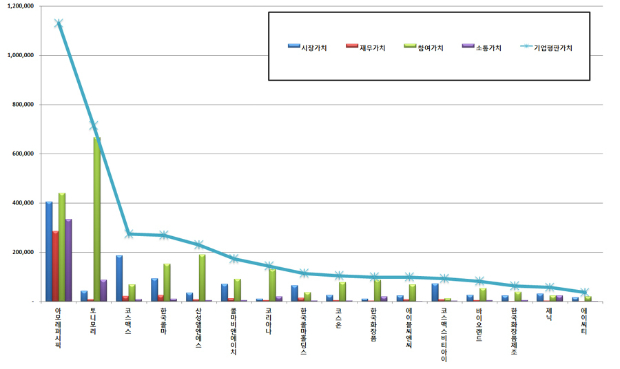The width and height of the screenshot is (620, 369).
Task: Select the tallest green bar for 토니모리
Action: tap(97, 220)
